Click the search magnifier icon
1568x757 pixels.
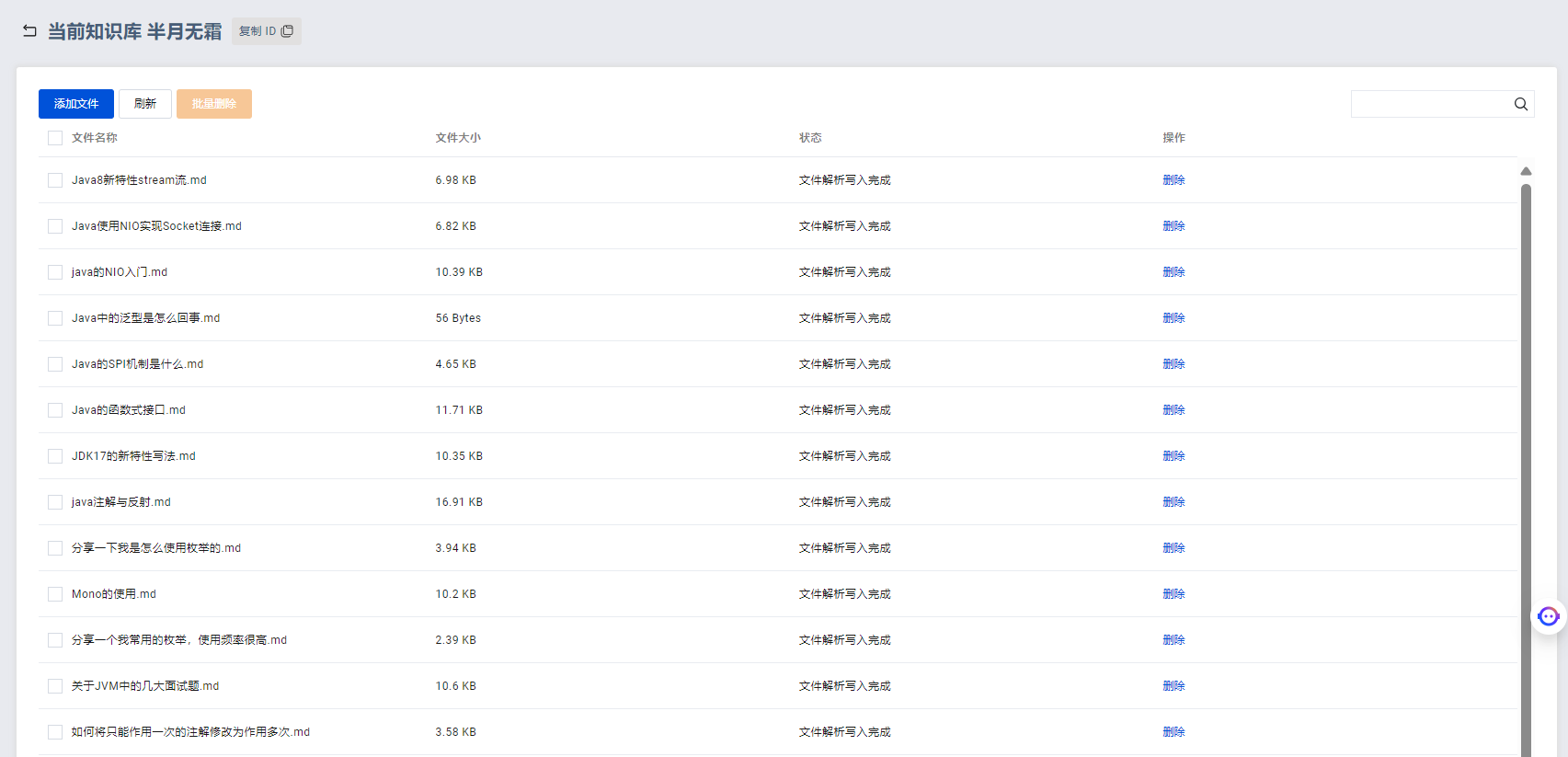(x=1521, y=104)
